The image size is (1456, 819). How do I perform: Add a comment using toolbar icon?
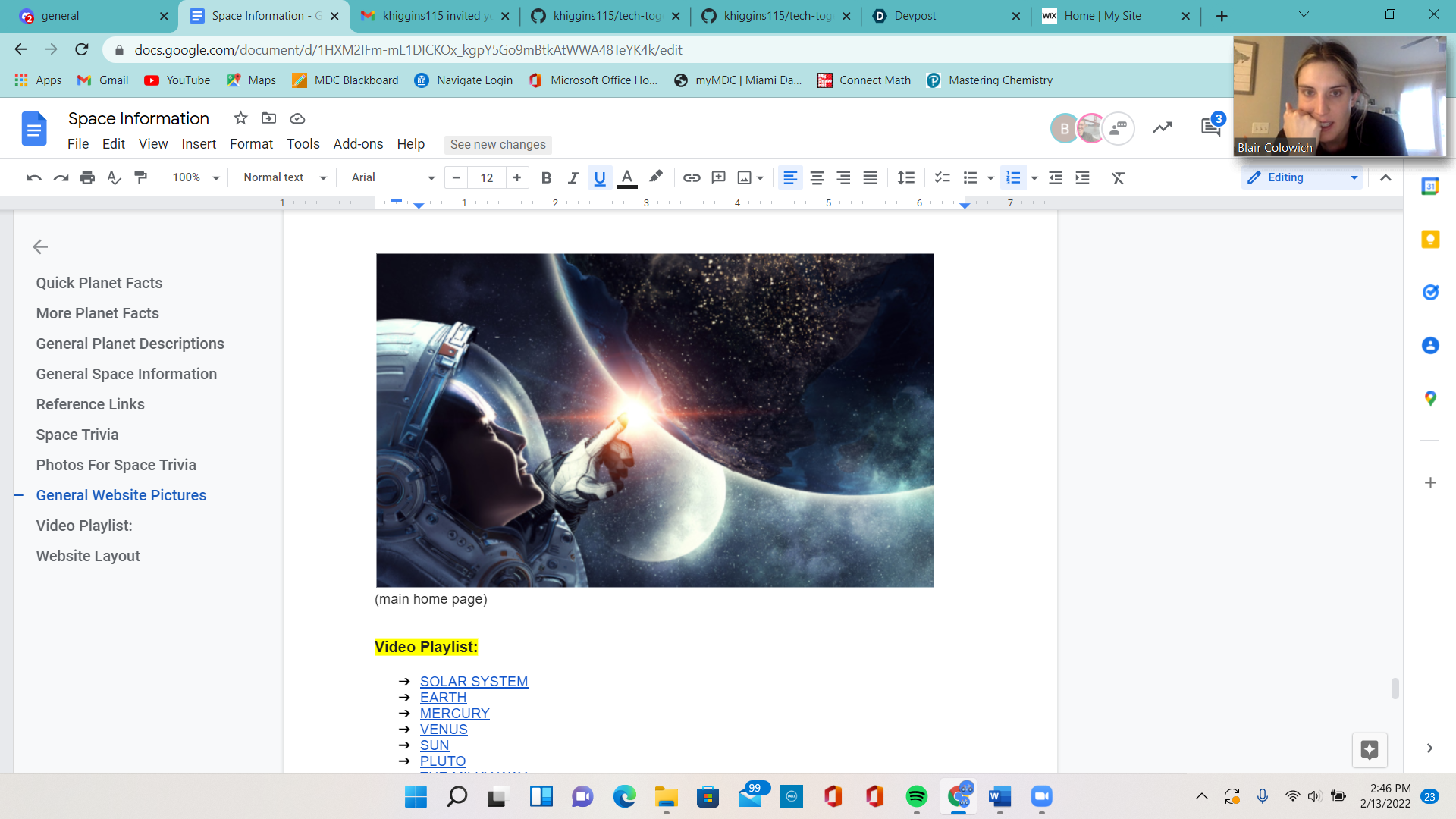(x=718, y=177)
